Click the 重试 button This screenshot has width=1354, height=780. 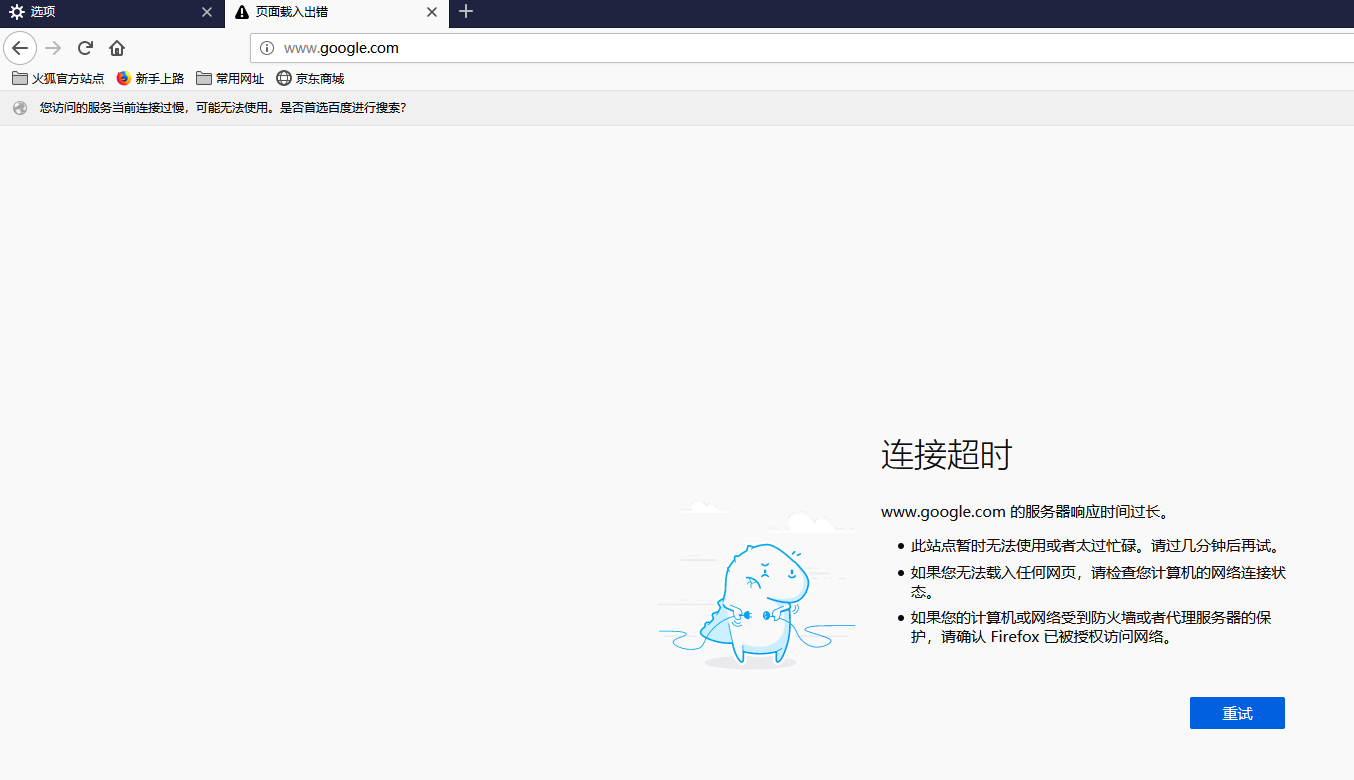pos(1237,712)
